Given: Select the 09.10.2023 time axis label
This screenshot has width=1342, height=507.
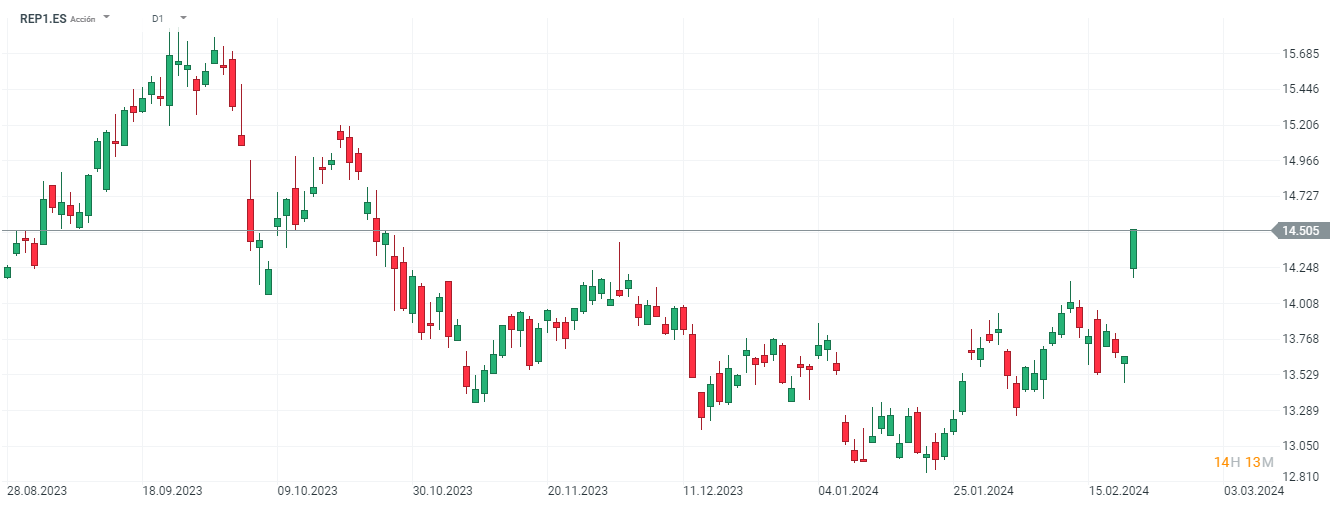Looking at the screenshot, I should pos(307,491).
